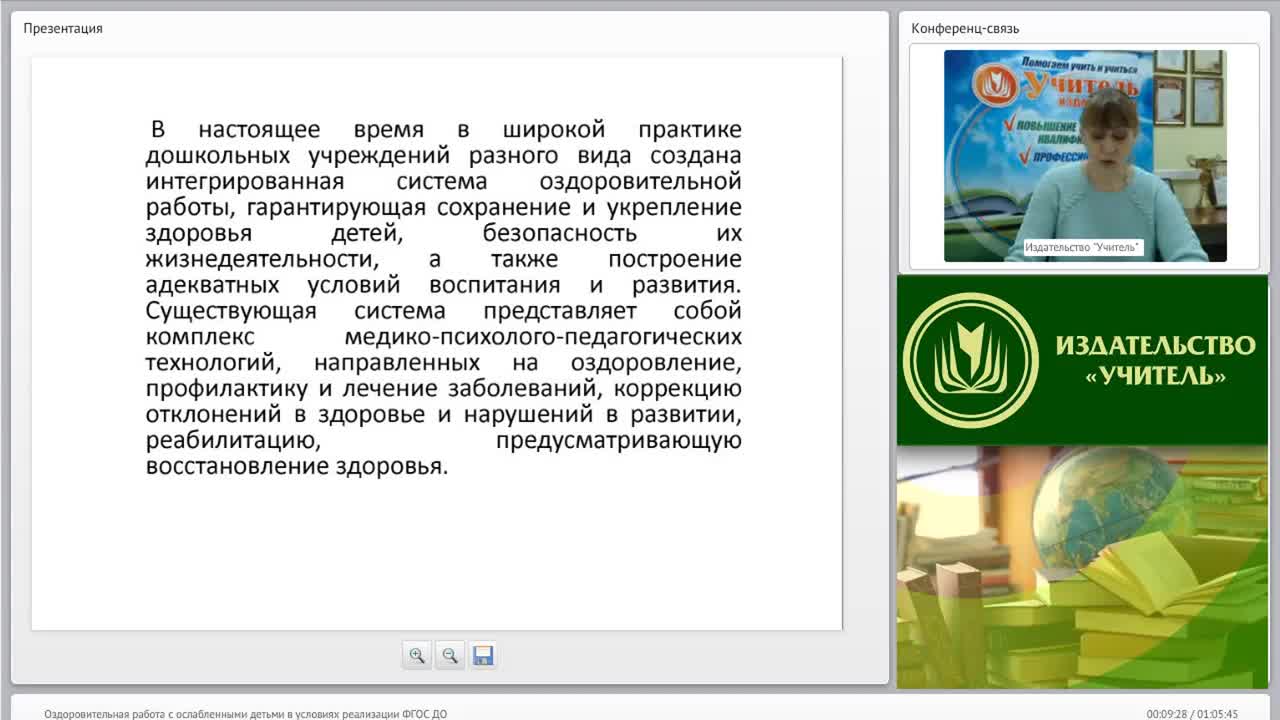Click the presenter's webcam video
Screen dimensions: 1280x720
(x=1085, y=156)
